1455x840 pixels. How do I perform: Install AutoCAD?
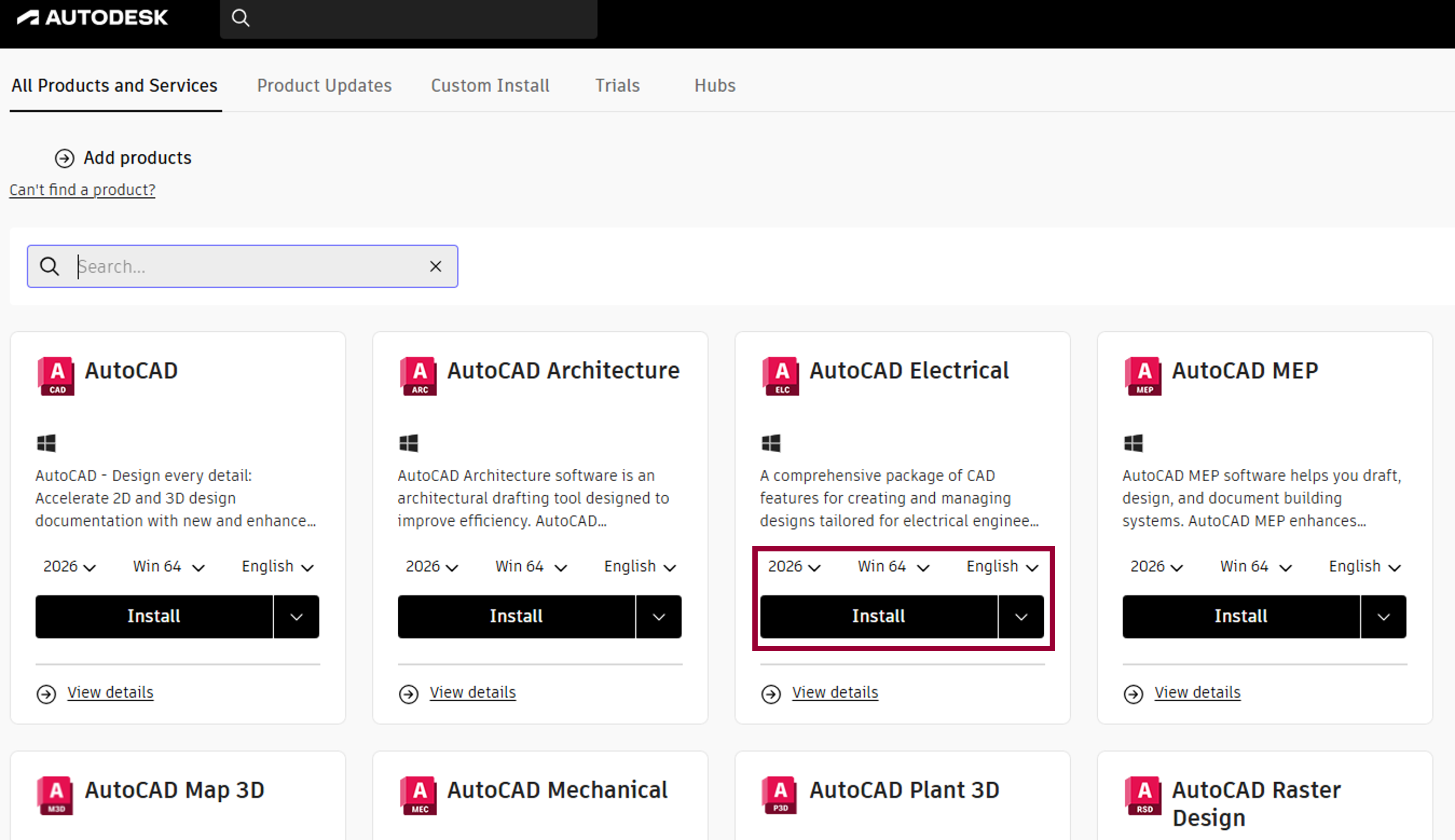153,617
